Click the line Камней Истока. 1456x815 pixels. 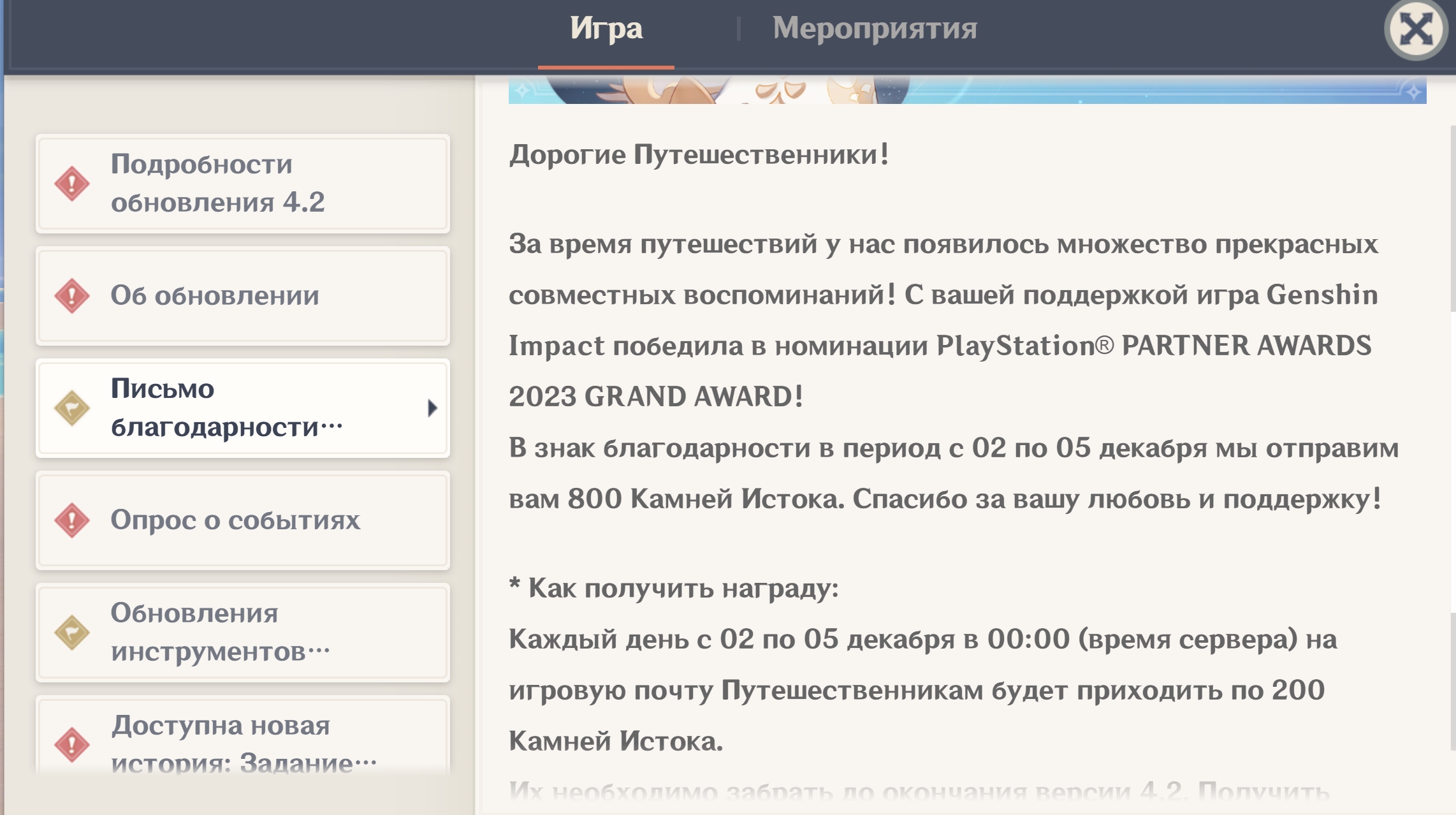pyautogui.click(x=616, y=741)
